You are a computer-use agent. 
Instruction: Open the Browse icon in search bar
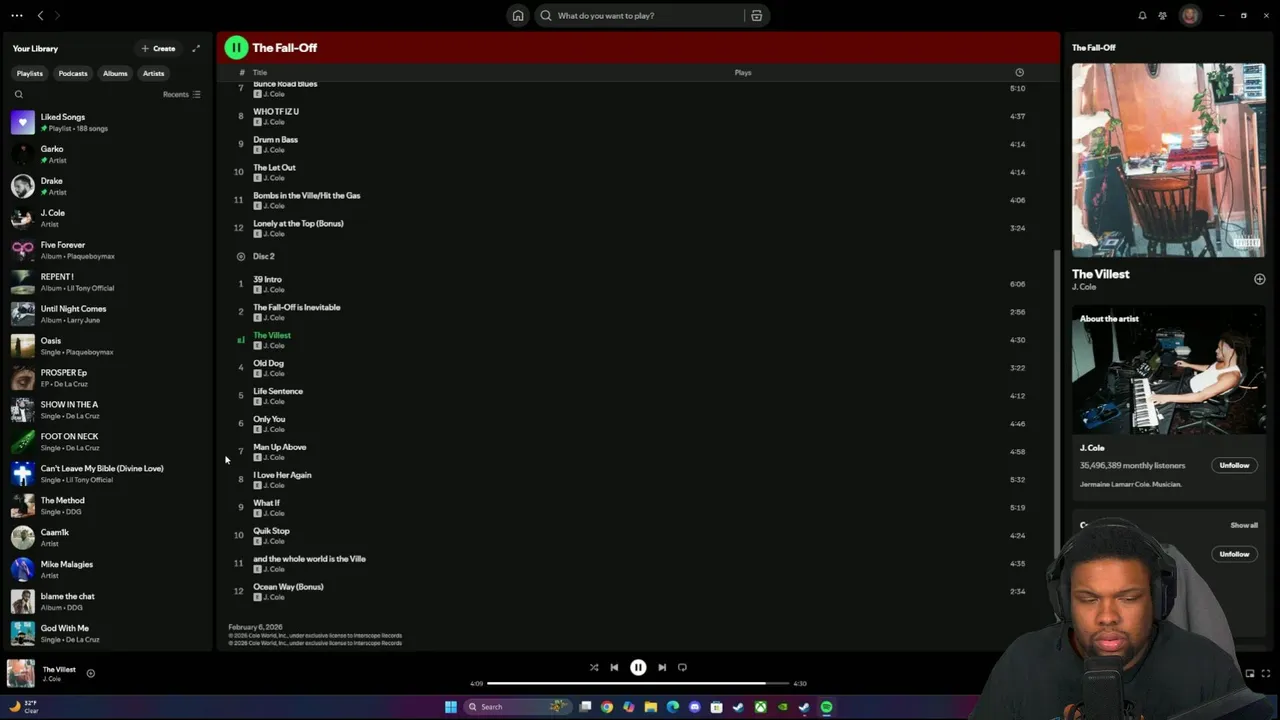click(x=757, y=15)
